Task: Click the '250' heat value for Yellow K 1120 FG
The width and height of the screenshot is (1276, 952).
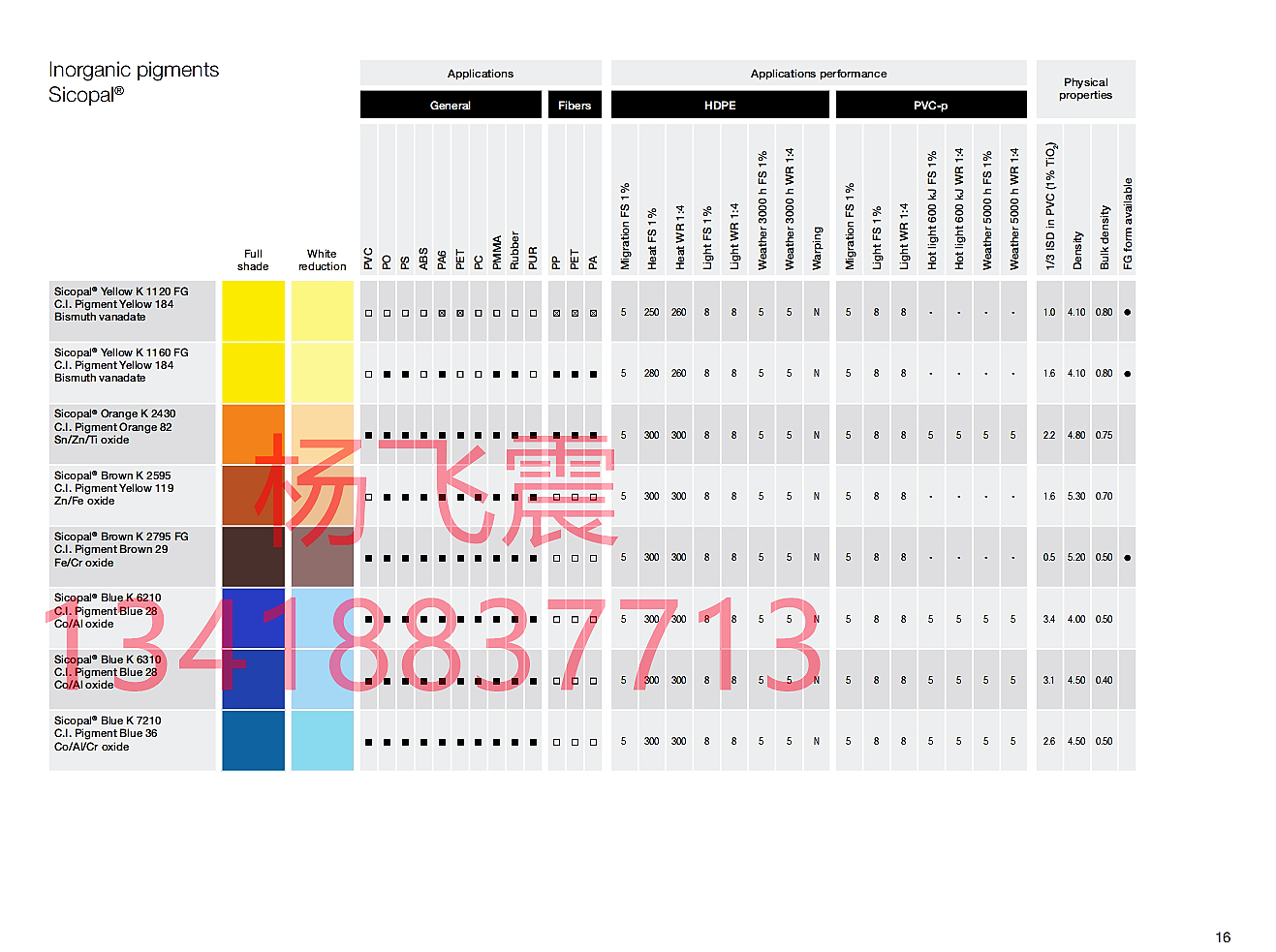Action: click(x=651, y=312)
